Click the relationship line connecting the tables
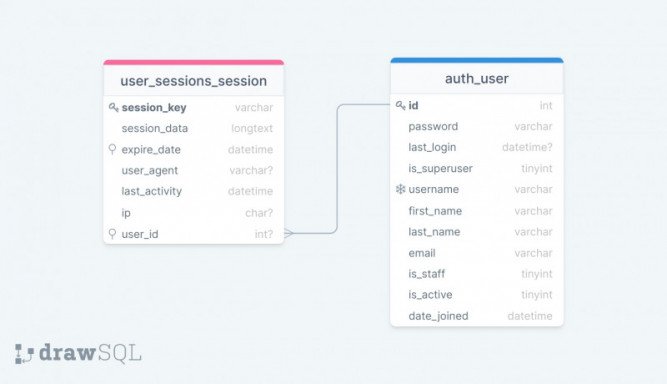The image size is (667, 384). point(337,170)
